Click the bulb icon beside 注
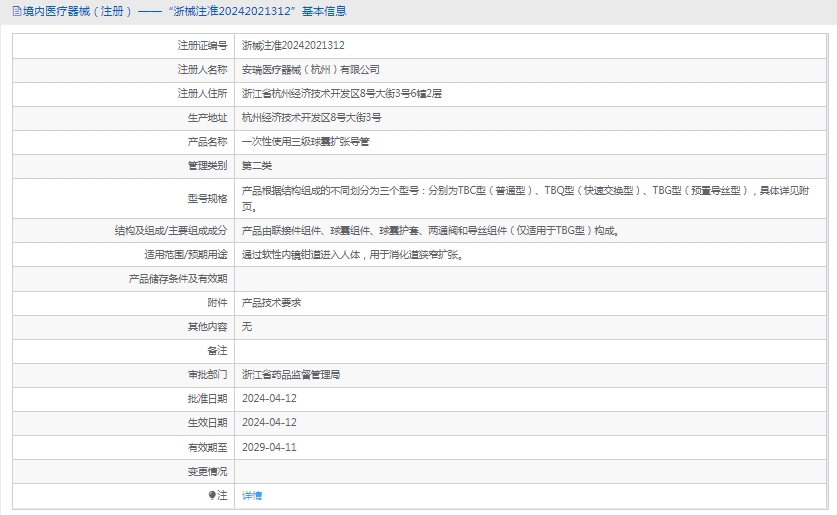This screenshot has height=515, width=837. 212,495
